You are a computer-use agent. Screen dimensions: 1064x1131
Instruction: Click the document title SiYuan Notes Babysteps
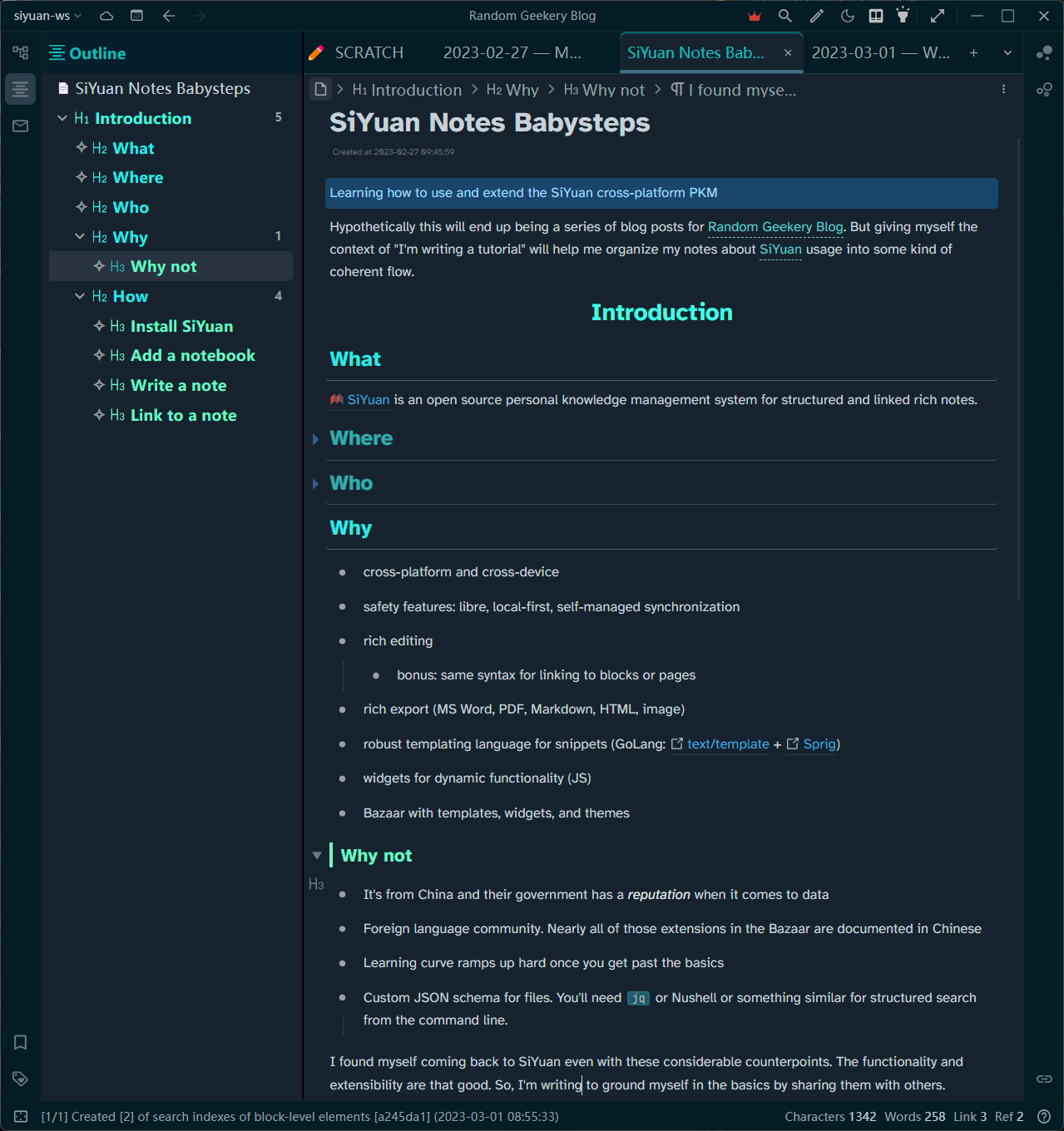pos(489,122)
